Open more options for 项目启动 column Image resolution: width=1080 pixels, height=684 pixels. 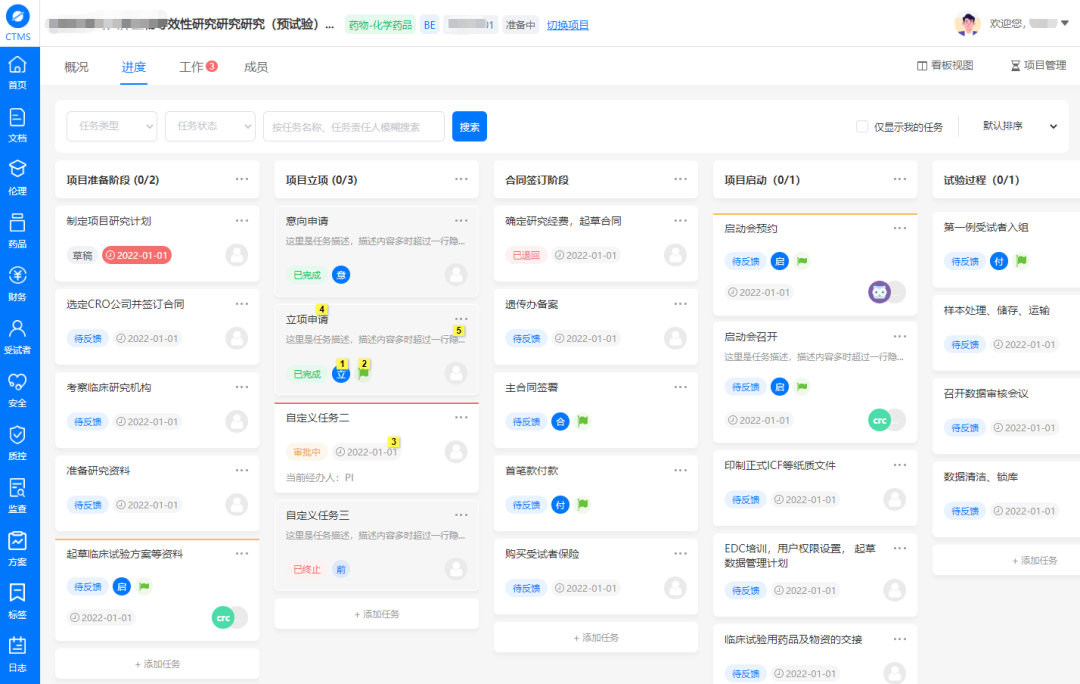pos(900,179)
